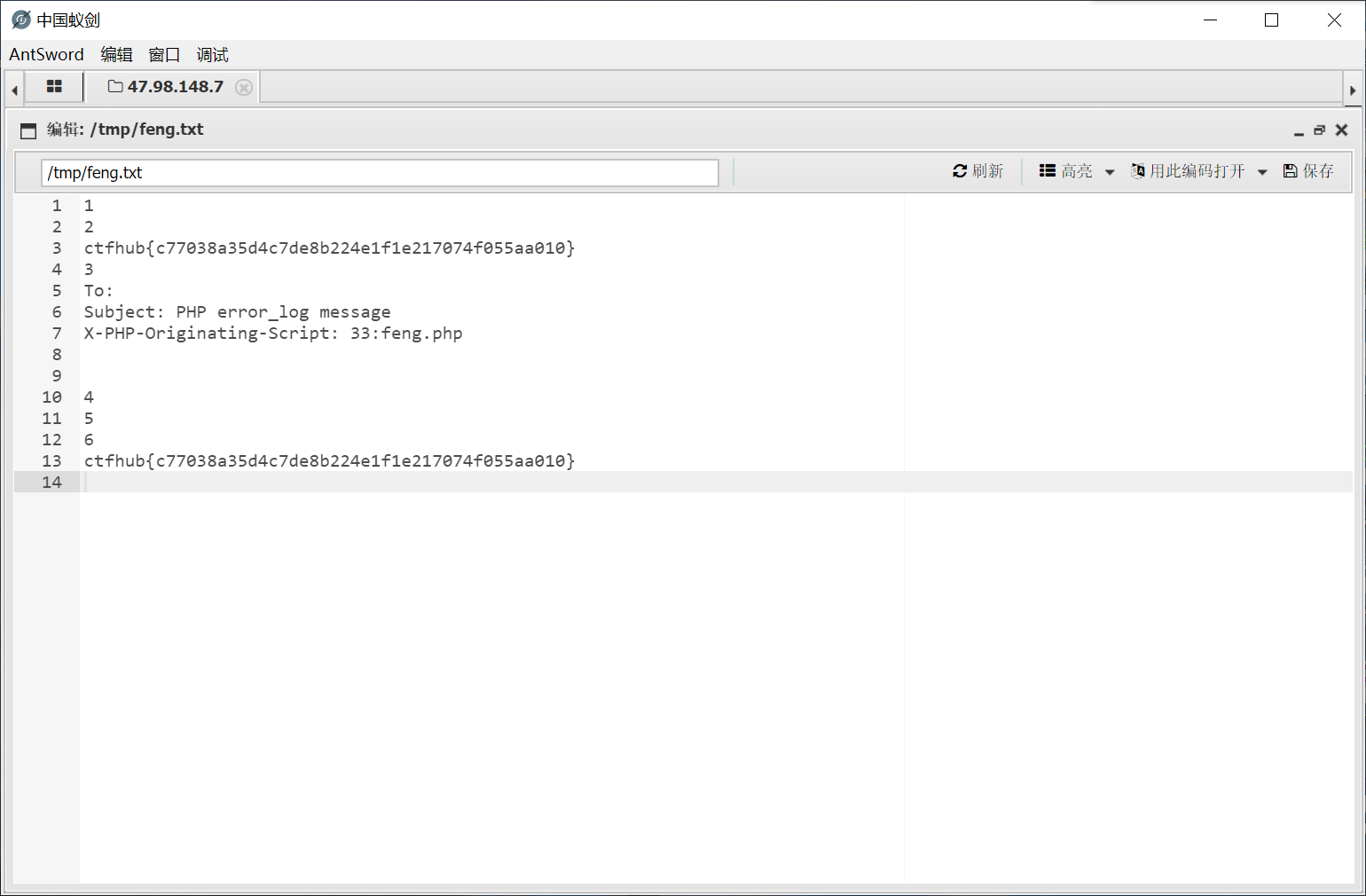This screenshot has width=1366, height=896.
Task: Open the encoding selection dropdown arrow
Action: [x=1262, y=171]
